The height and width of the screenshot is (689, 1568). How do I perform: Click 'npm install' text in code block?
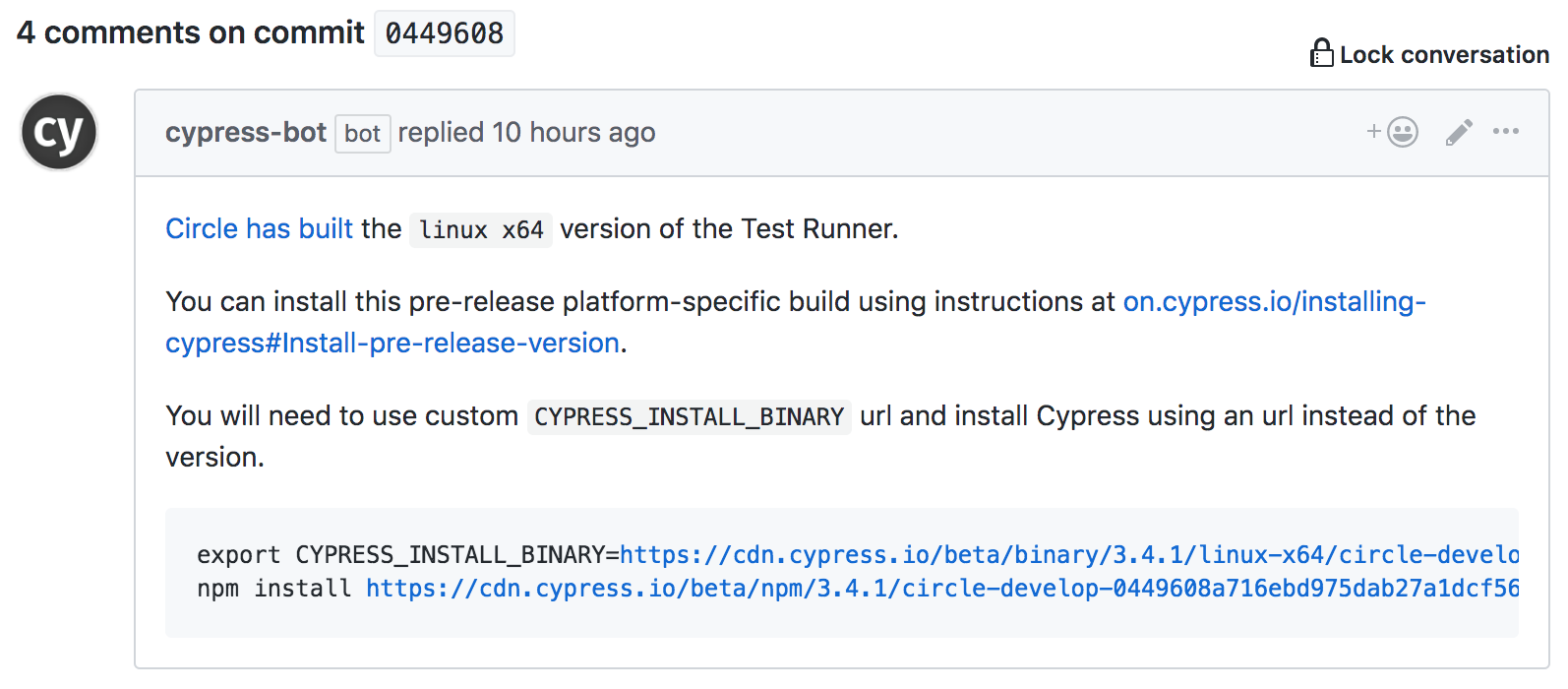[x=274, y=589]
